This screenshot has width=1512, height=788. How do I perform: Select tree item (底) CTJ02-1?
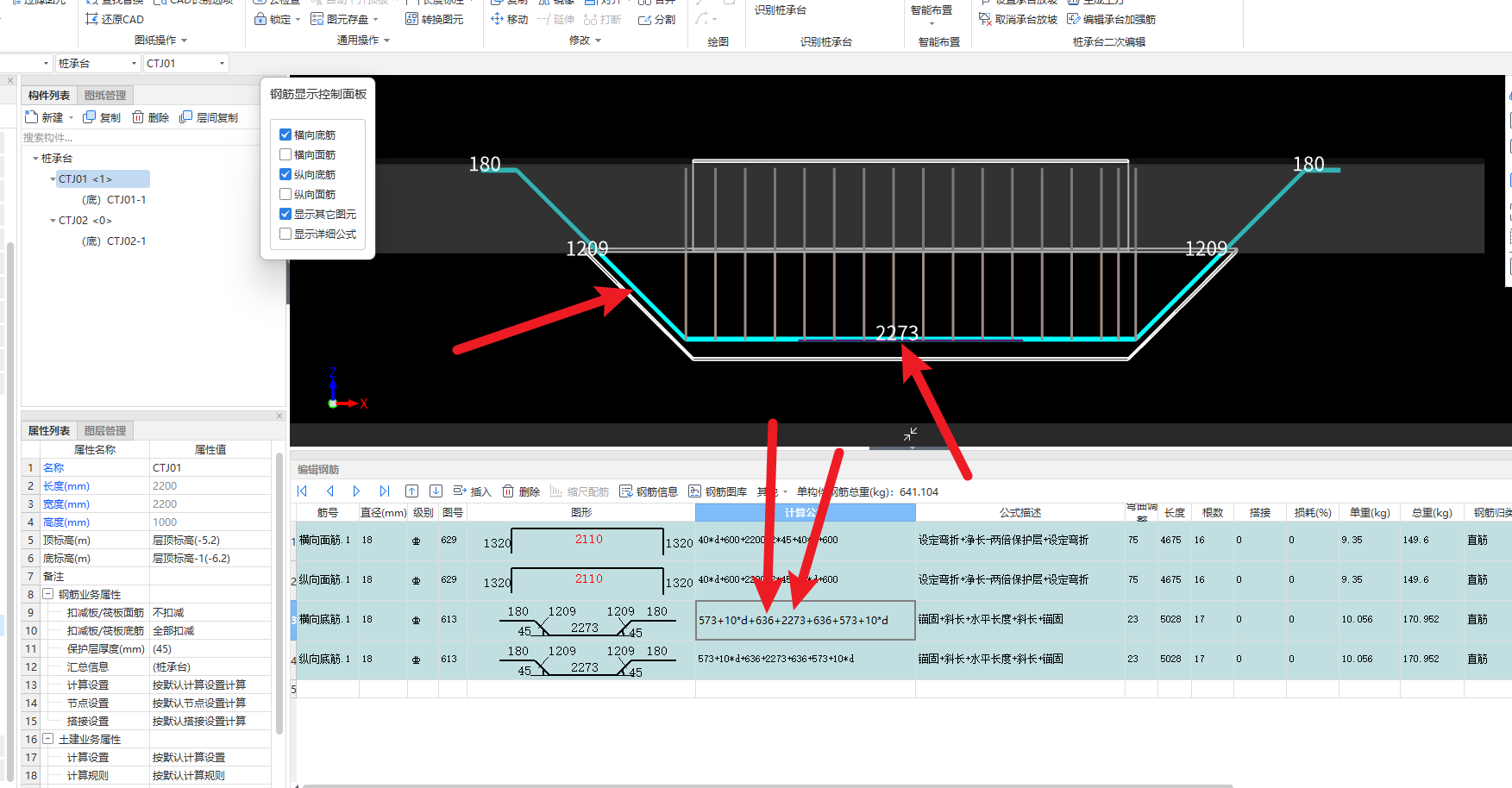(x=114, y=241)
